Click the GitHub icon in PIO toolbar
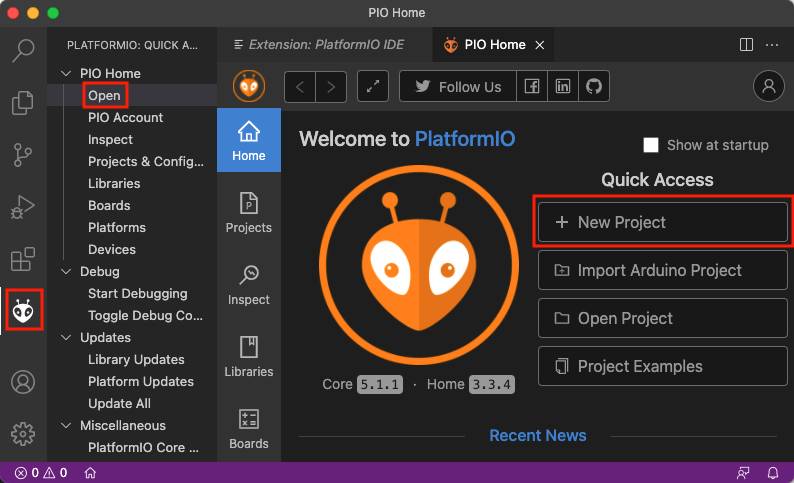Viewport: 794px width, 483px height. (594, 87)
